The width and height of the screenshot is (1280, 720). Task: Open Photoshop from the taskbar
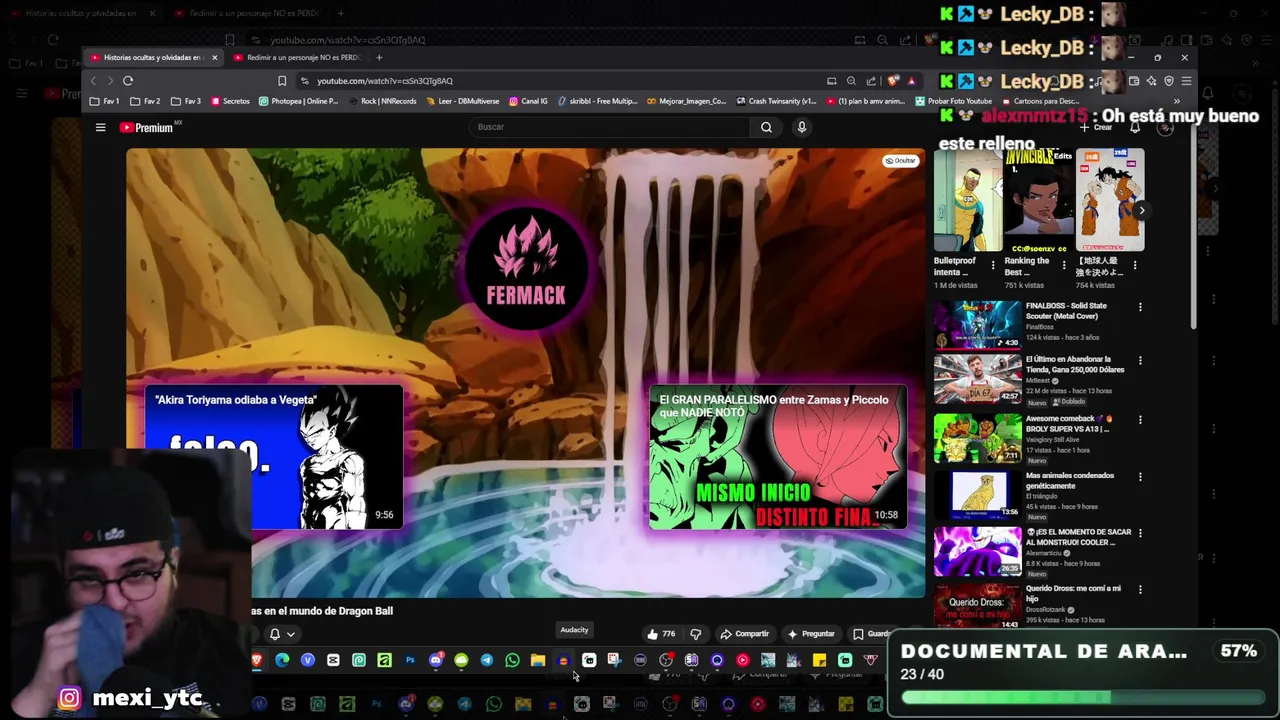pyautogui.click(x=410, y=660)
